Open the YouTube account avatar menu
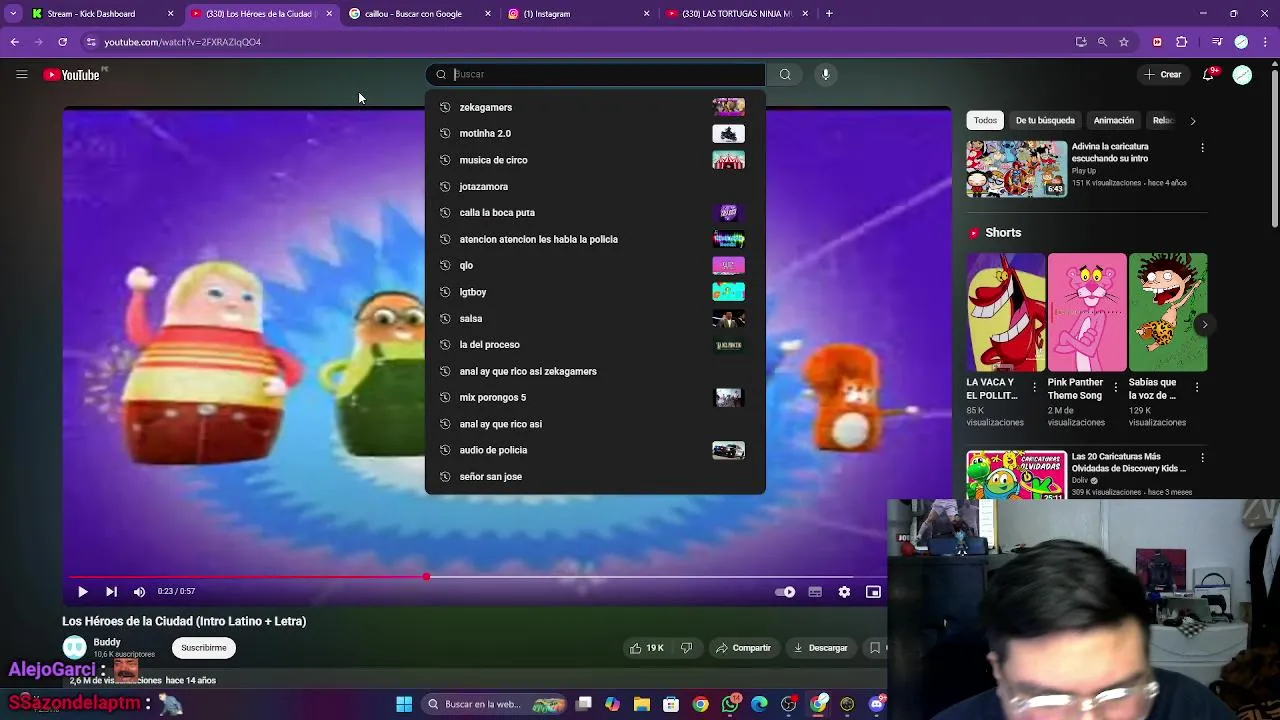The height and width of the screenshot is (720, 1280). (x=1242, y=75)
